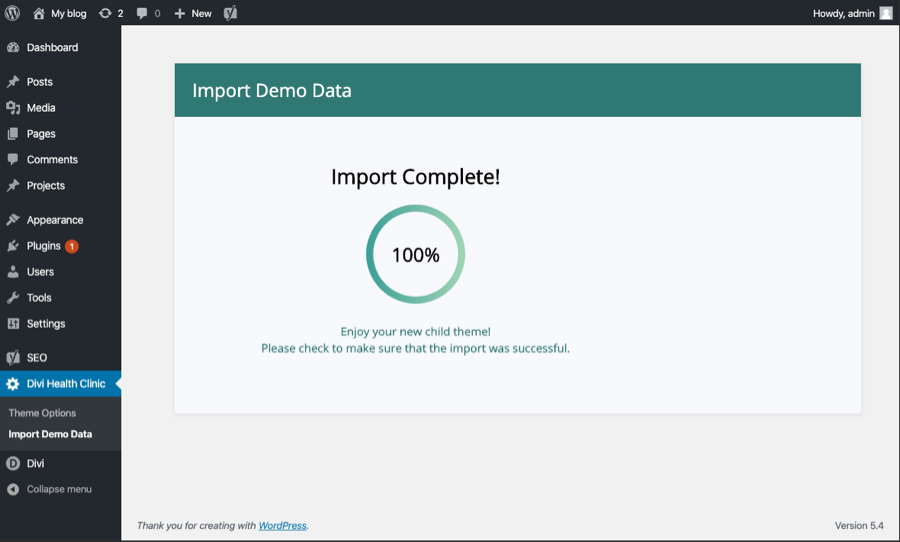Click the Divi logo icon in sidebar
Image resolution: width=900 pixels, height=542 pixels.
[13, 463]
